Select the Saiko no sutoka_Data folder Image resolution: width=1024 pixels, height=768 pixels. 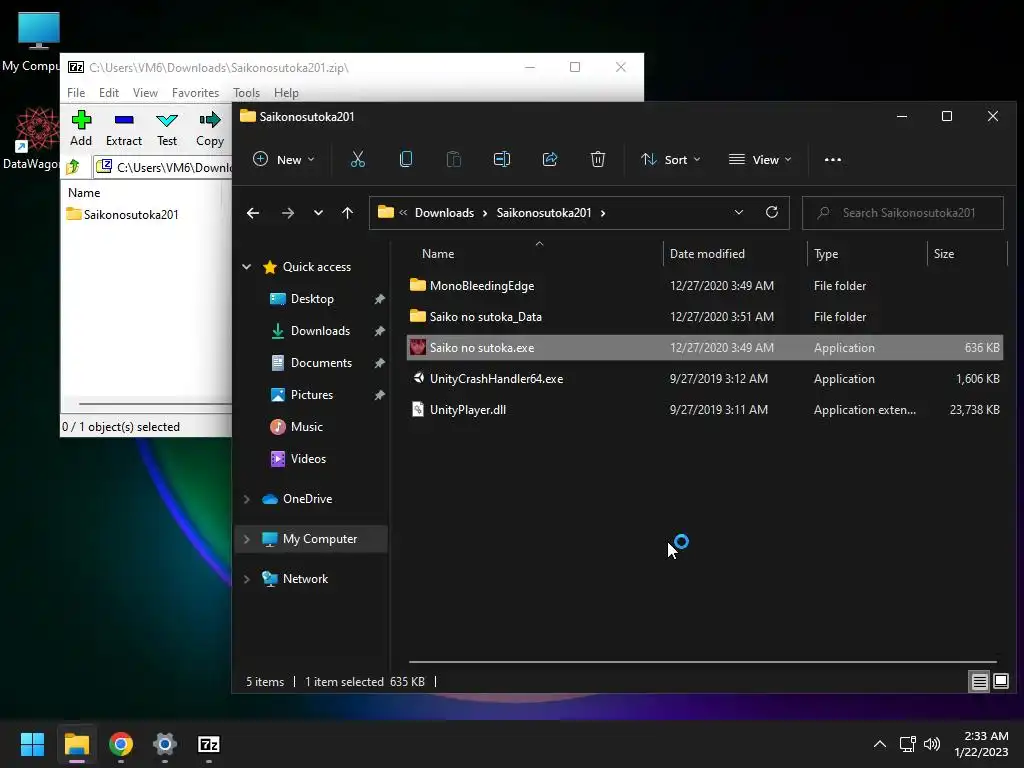point(705,317)
